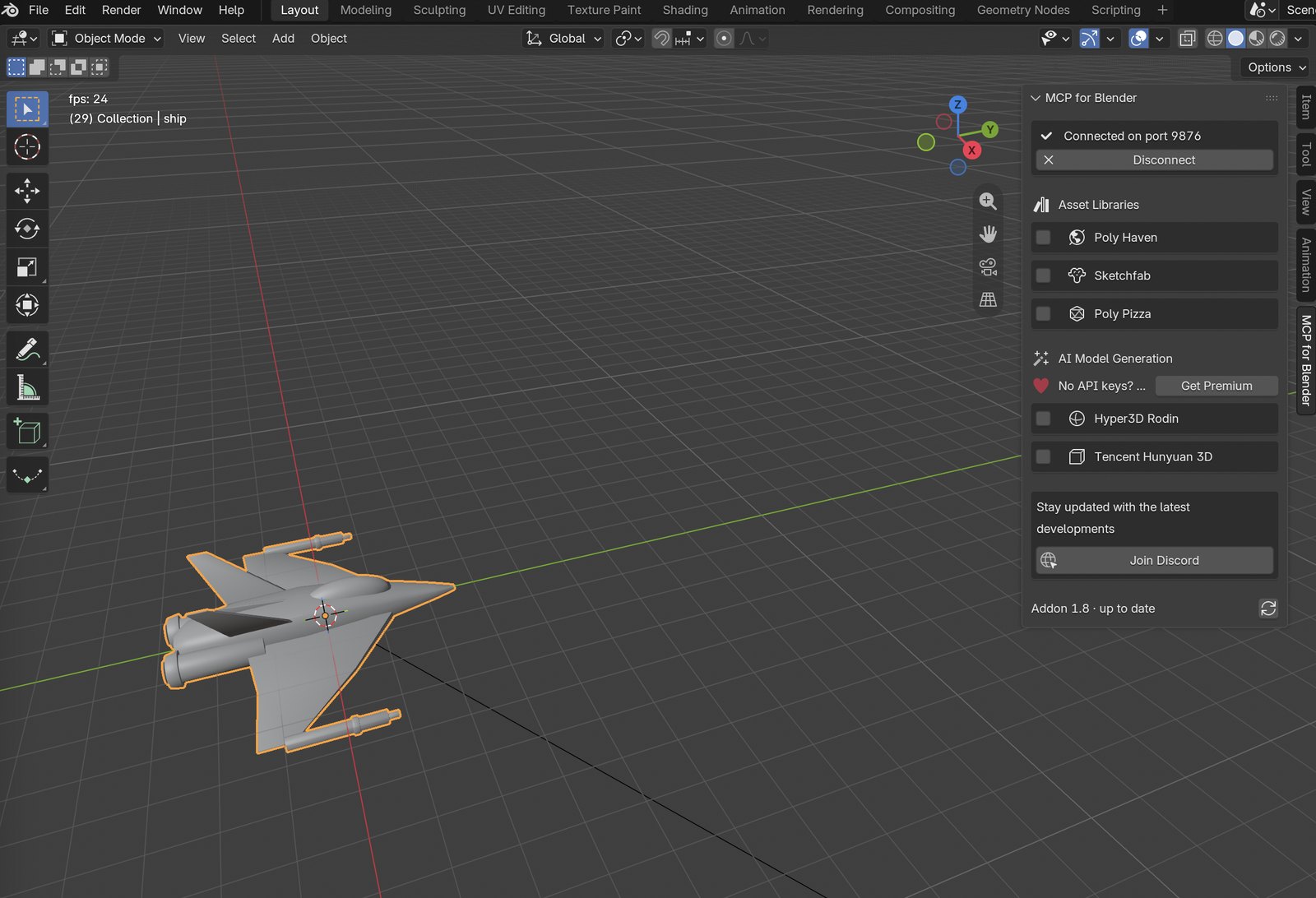Activate the 3D Cursor tool

[27, 147]
